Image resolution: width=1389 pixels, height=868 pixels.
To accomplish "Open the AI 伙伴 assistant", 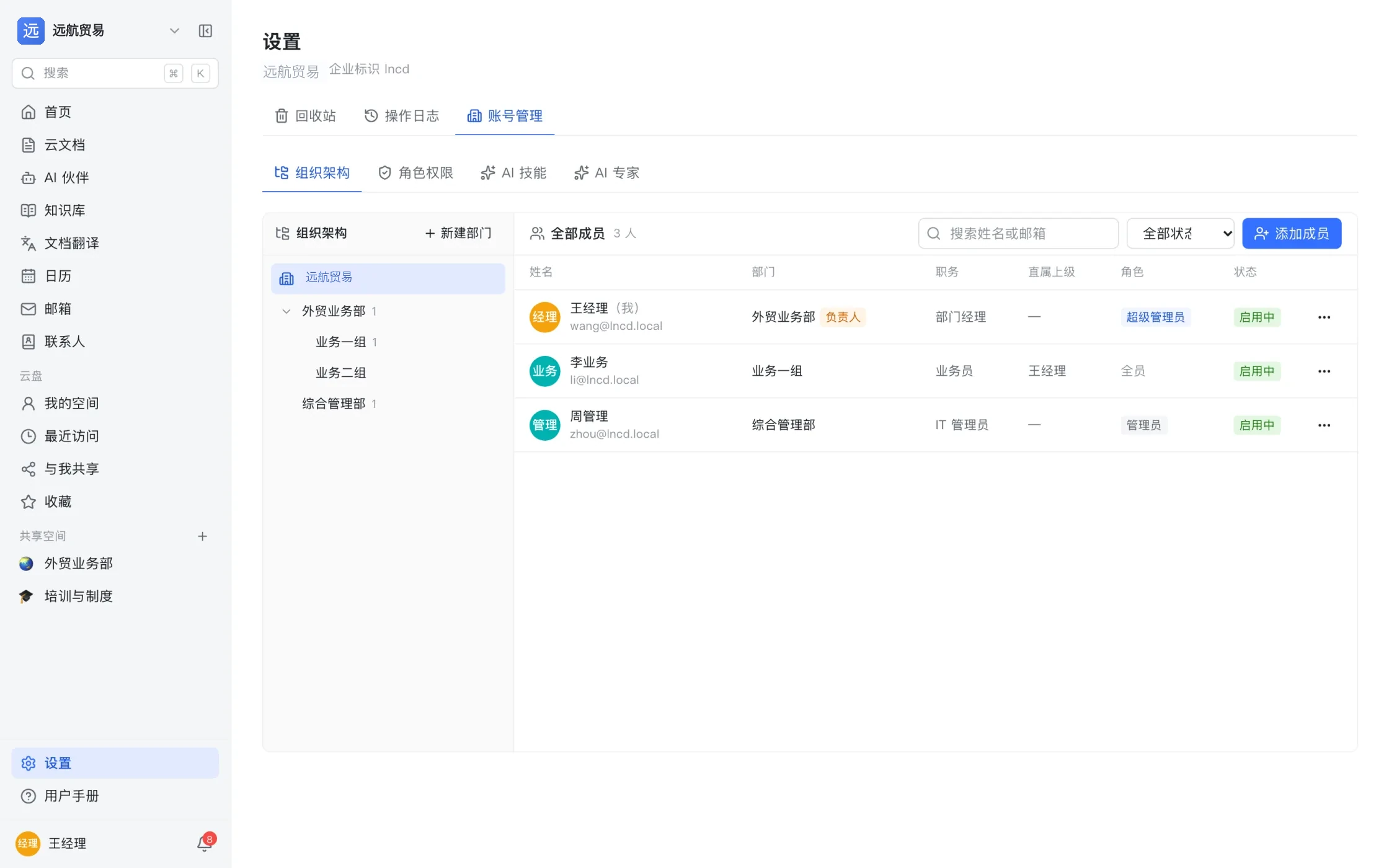I will click(x=115, y=178).
